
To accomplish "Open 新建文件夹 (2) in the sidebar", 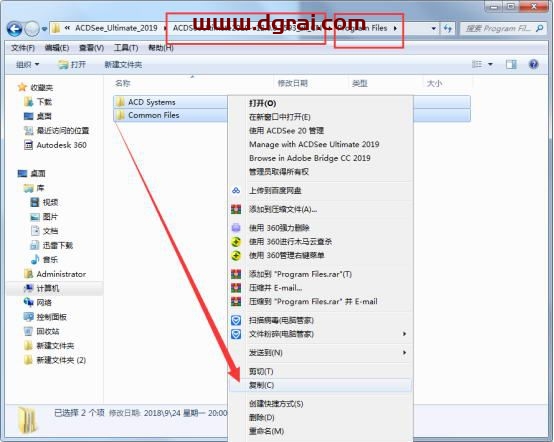I will click(x=61, y=360).
